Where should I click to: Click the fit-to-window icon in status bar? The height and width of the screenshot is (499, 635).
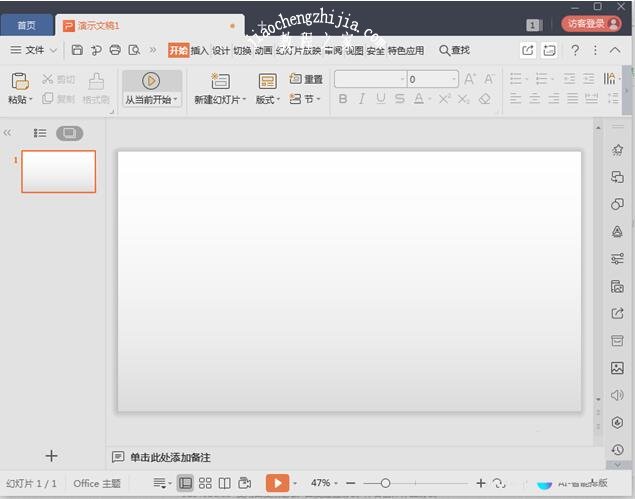[499, 483]
